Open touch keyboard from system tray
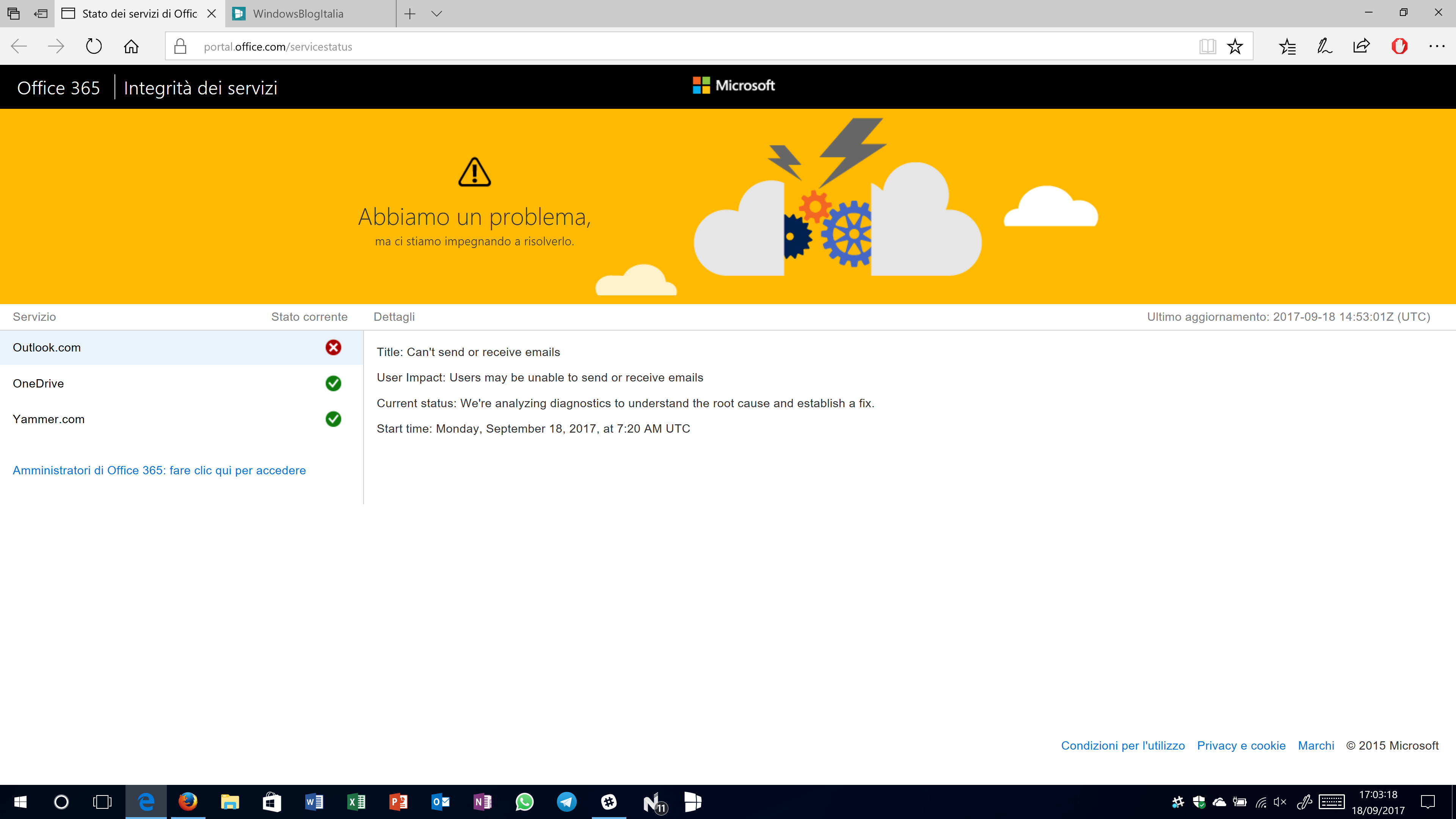Viewport: 1456px width, 819px height. (x=1332, y=802)
